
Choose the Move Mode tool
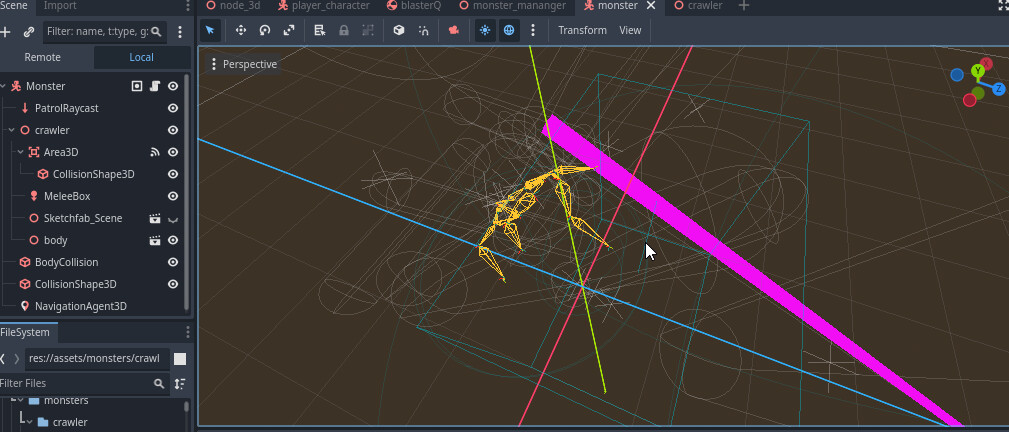coord(241,30)
